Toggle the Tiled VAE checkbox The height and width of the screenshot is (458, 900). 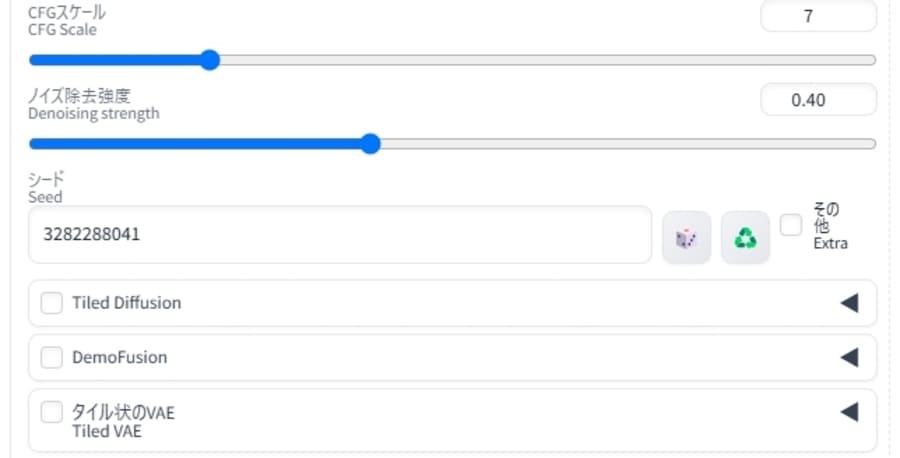tap(52, 412)
